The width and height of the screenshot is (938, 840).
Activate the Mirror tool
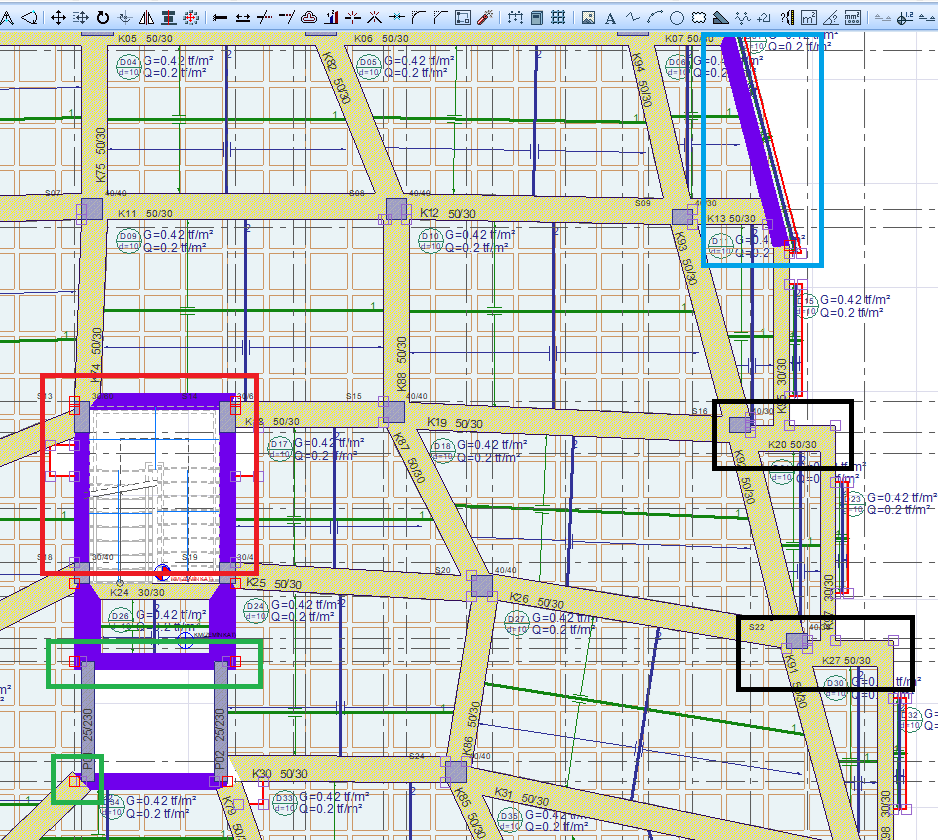pos(146,17)
